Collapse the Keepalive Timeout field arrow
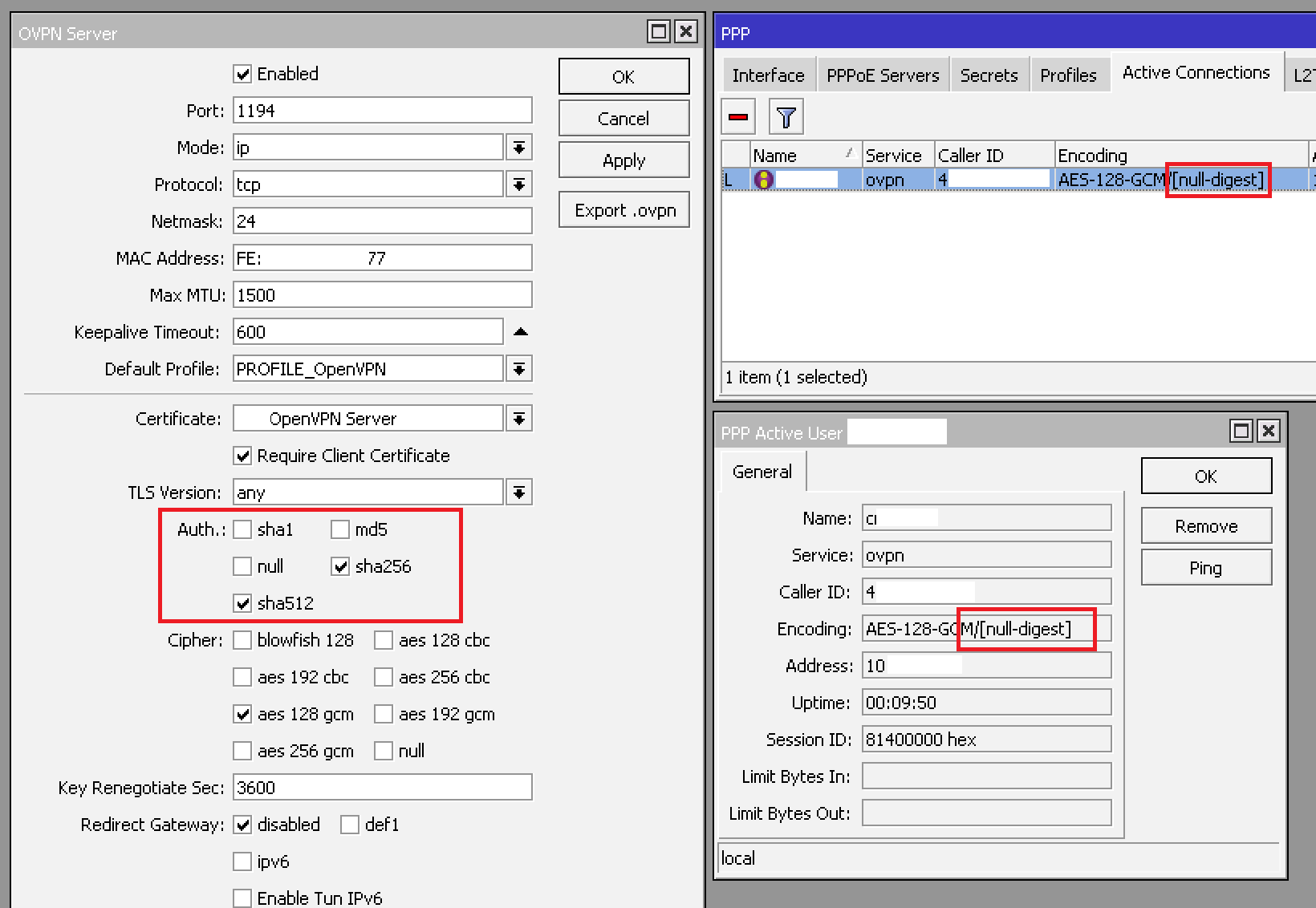 [521, 332]
